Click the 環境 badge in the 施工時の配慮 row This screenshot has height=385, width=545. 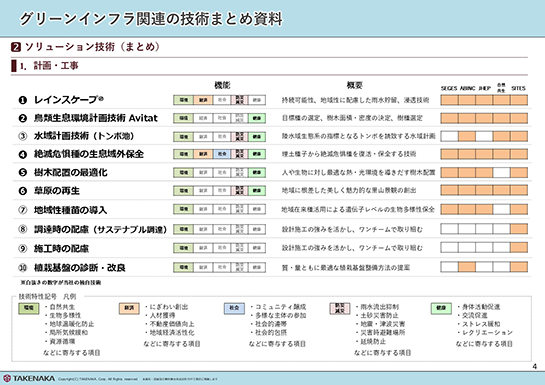tap(184, 248)
